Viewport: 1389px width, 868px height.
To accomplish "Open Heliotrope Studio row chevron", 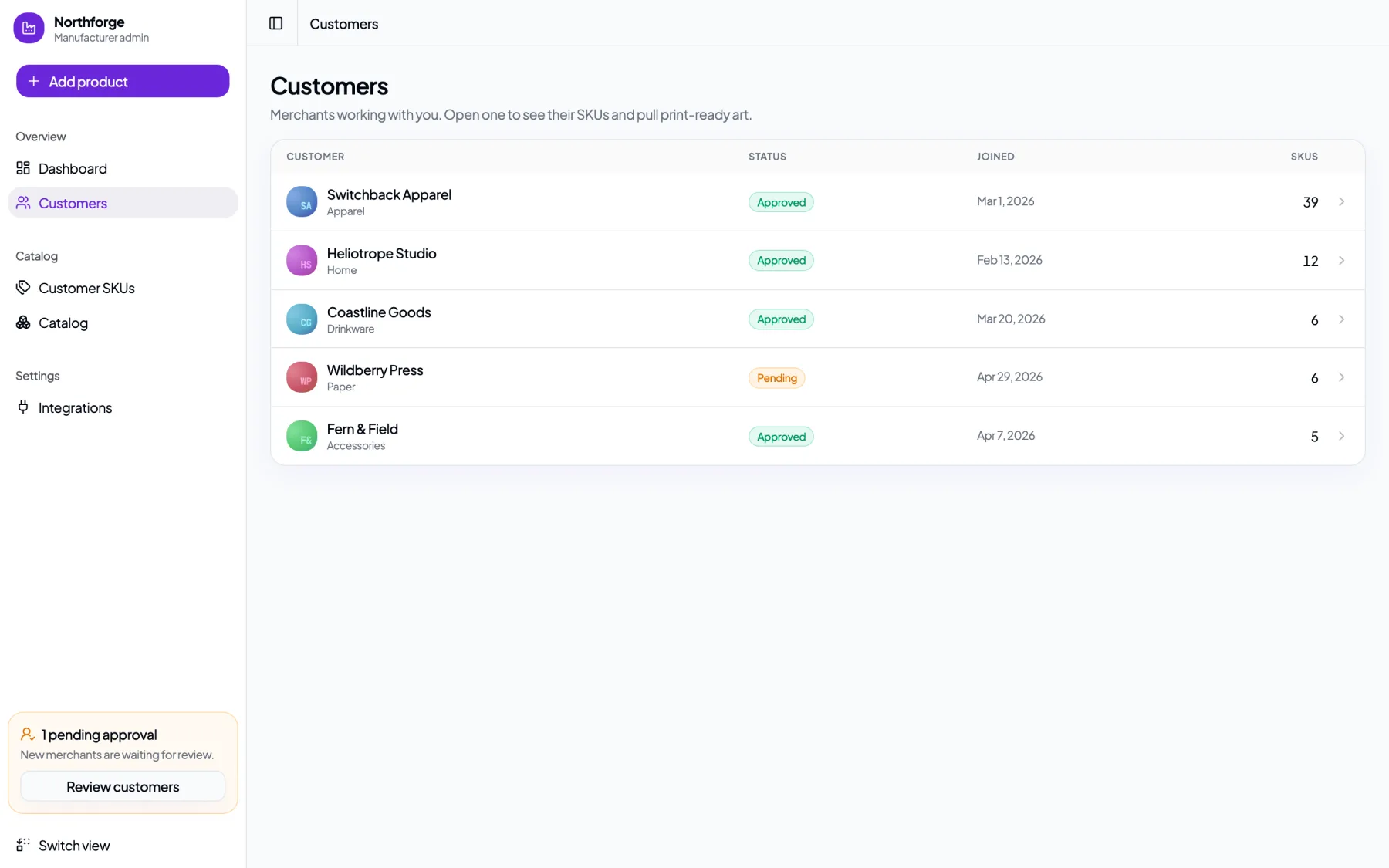I will [1341, 260].
